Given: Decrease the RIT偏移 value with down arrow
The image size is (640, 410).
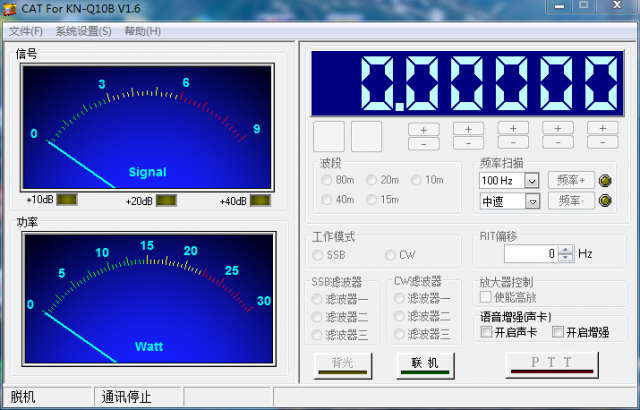Looking at the screenshot, I should tap(565, 257).
